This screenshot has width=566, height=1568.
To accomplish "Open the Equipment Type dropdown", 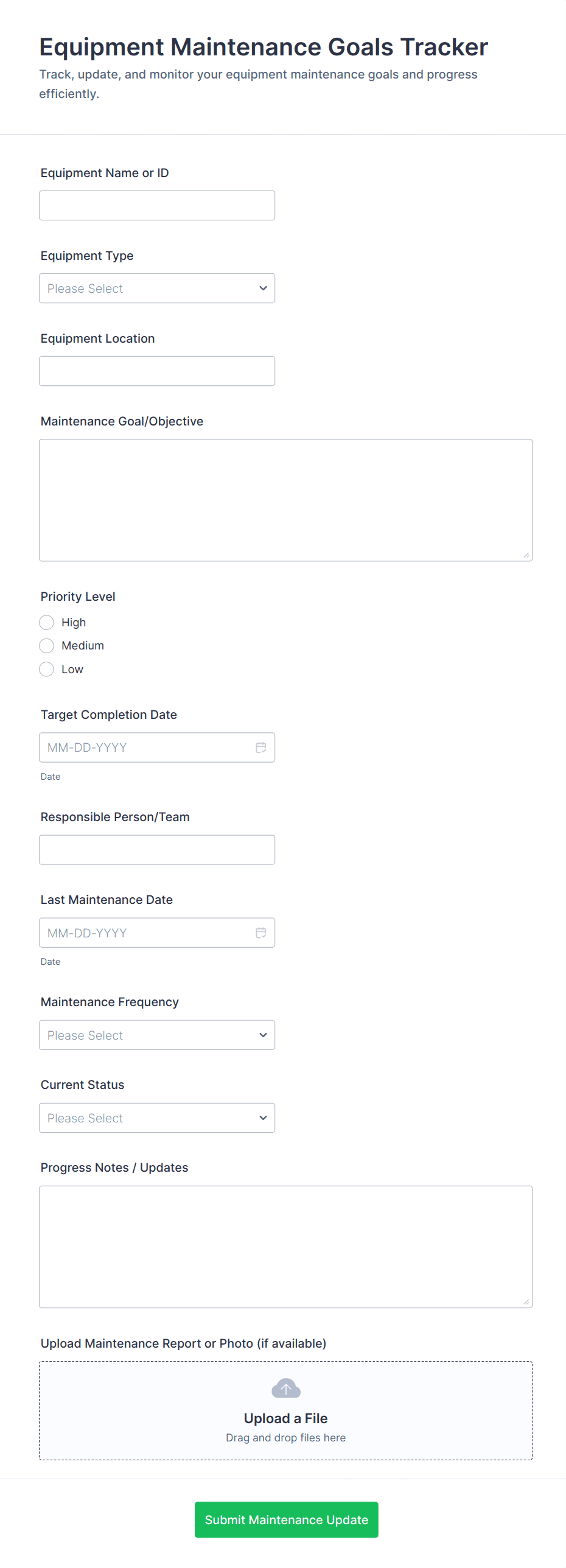I will (x=157, y=289).
